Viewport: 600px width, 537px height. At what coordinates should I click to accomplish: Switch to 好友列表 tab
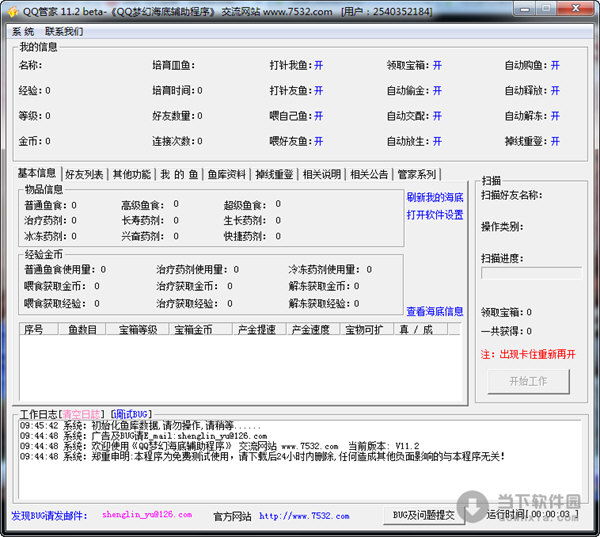(x=84, y=175)
